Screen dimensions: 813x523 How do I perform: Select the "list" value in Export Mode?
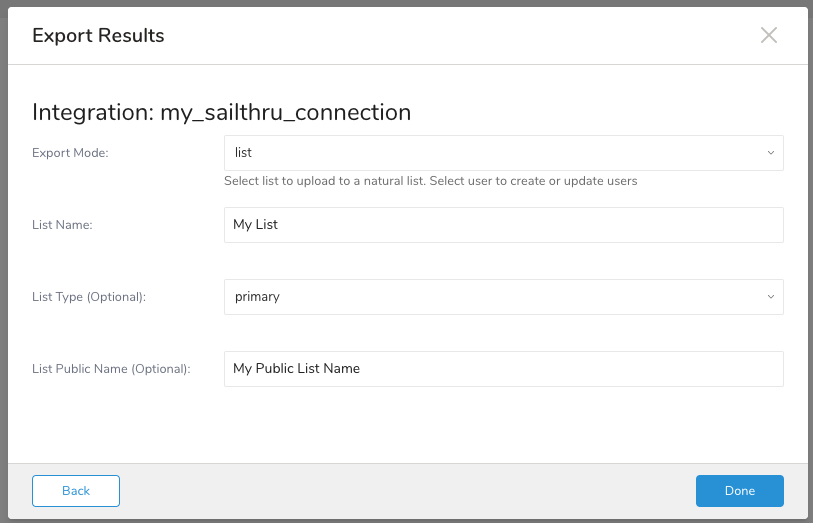(243, 153)
